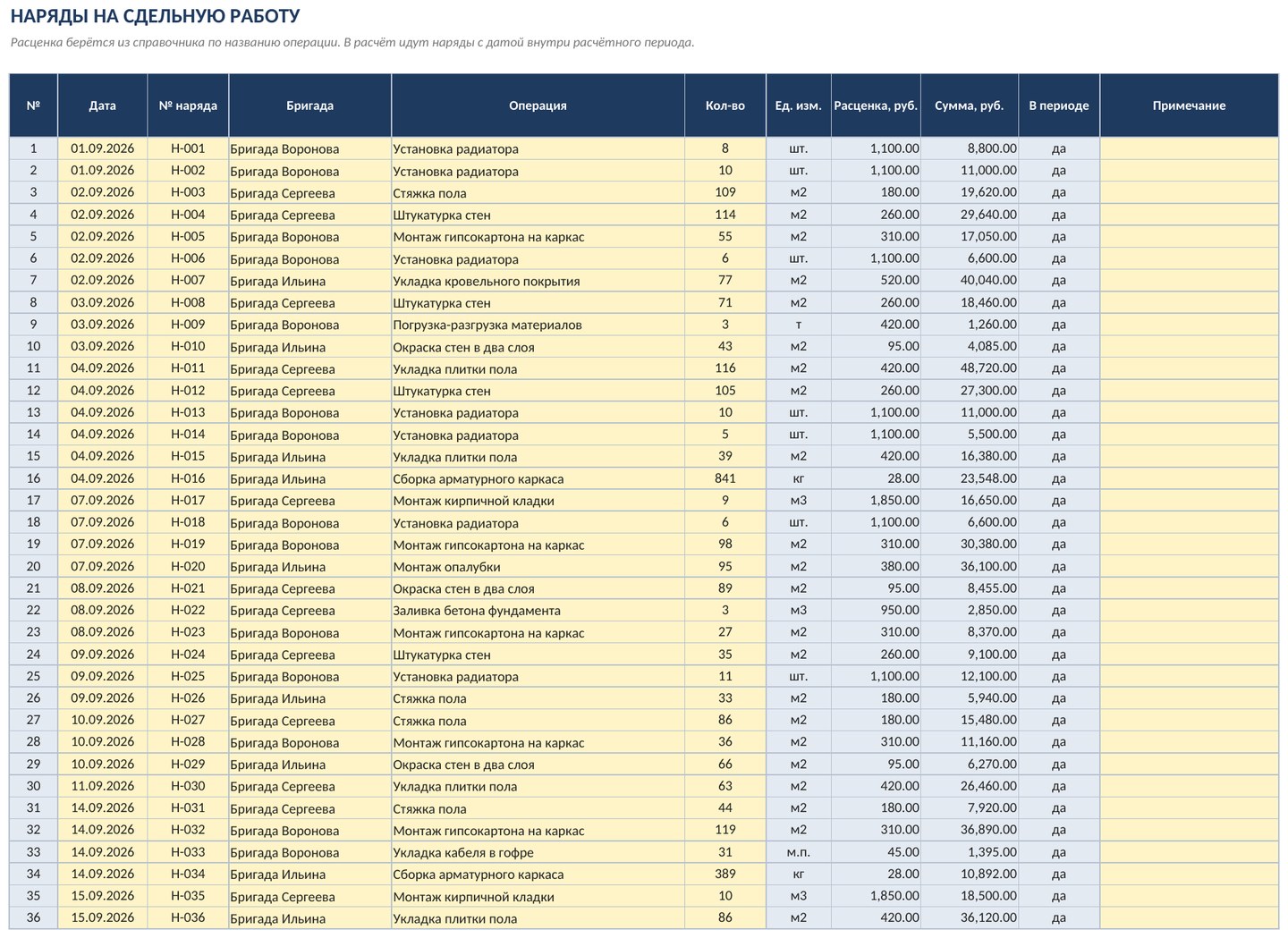Click the "Примечание" column header
This screenshot has height=938, width=1288.
pos(1189,106)
